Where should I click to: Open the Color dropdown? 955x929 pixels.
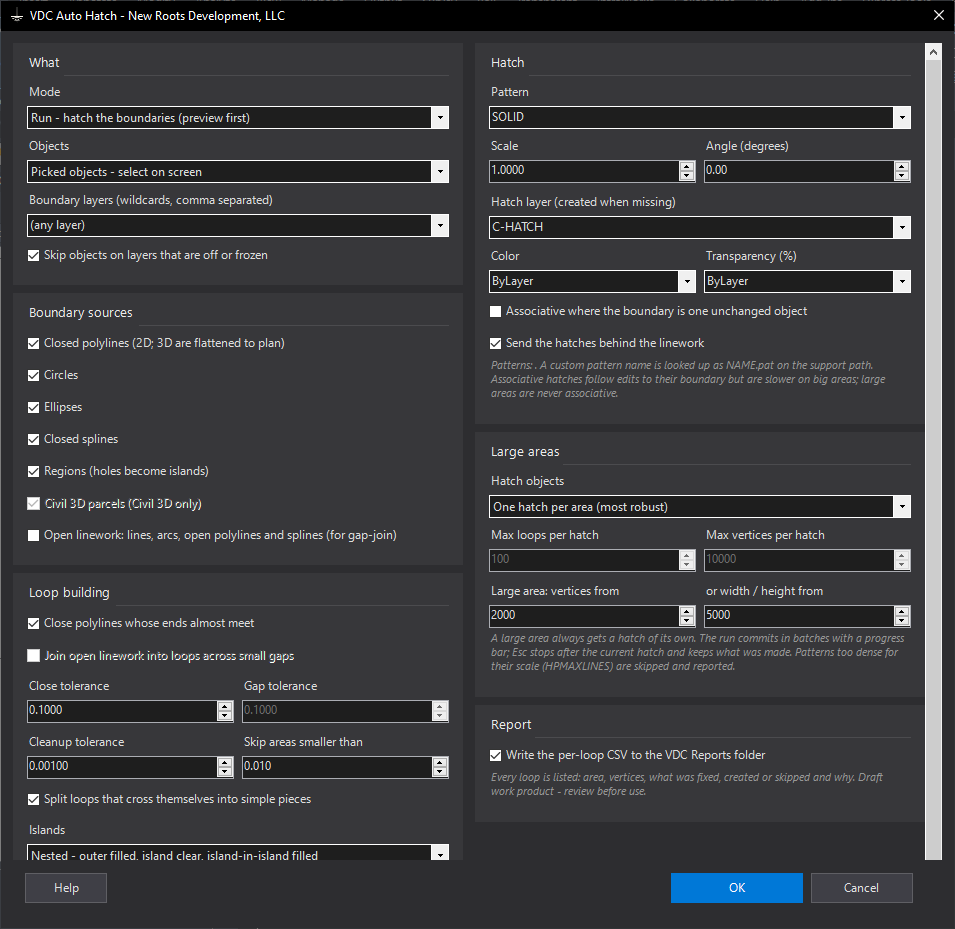pos(687,281)
